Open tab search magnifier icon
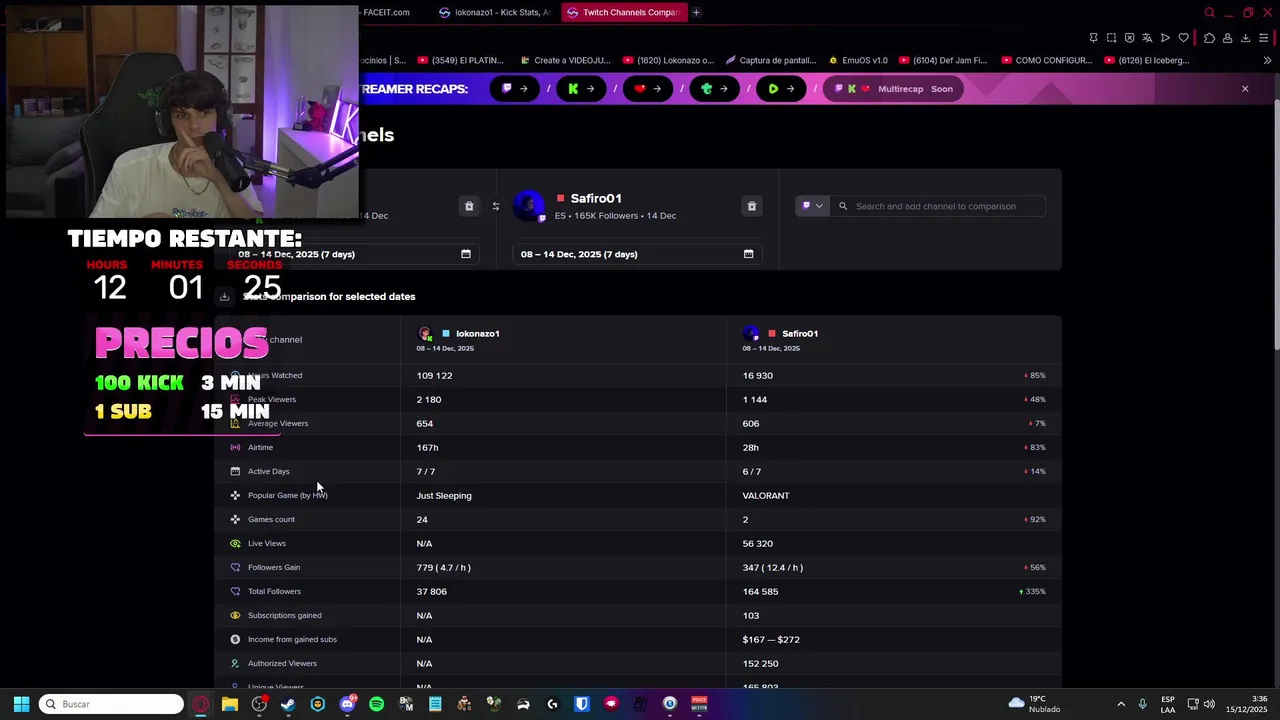The height and width of the screenshot is (720, 1280). [x=1209, y=12]
